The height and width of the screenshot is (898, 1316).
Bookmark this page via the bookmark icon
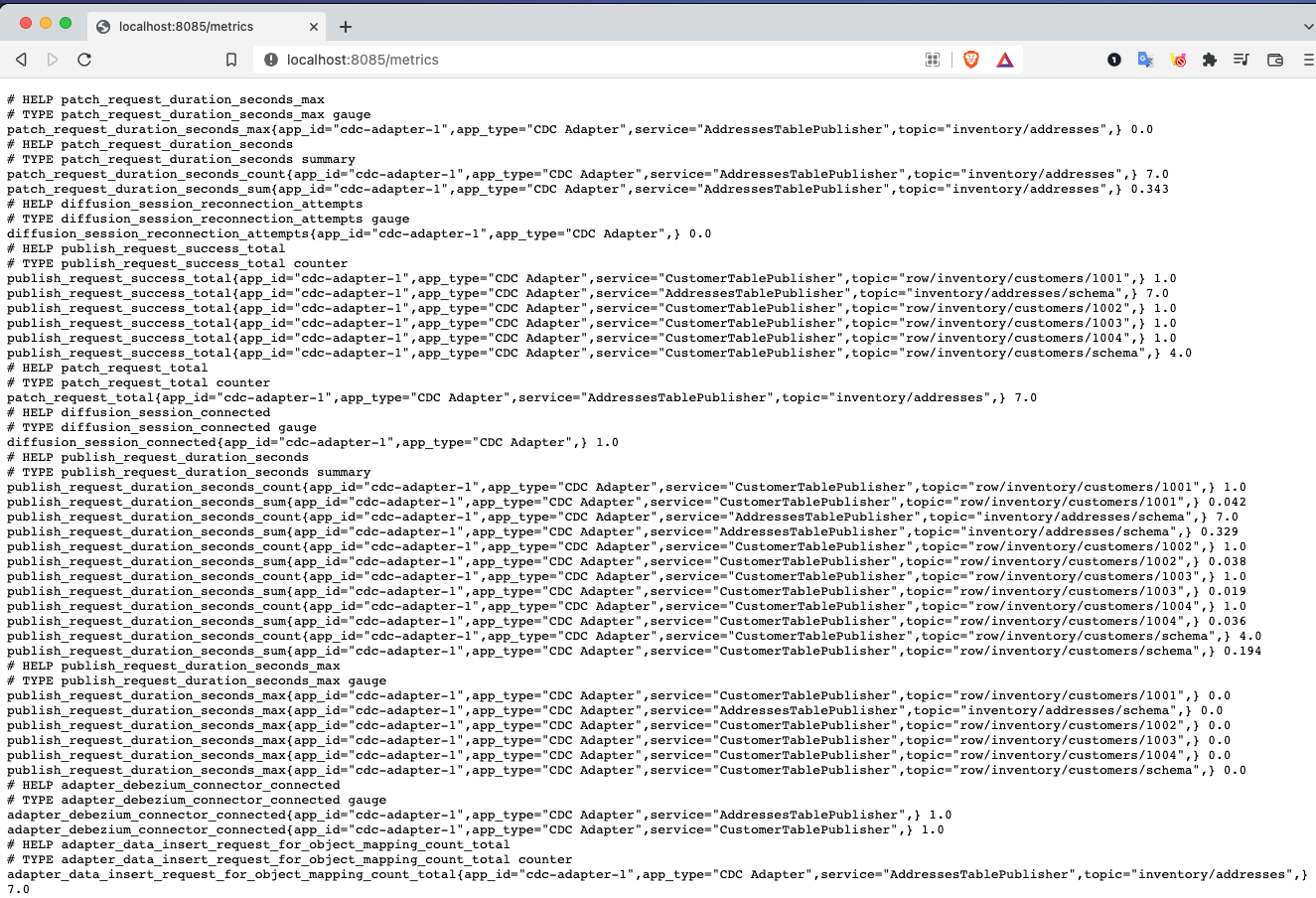coord(231,60)
